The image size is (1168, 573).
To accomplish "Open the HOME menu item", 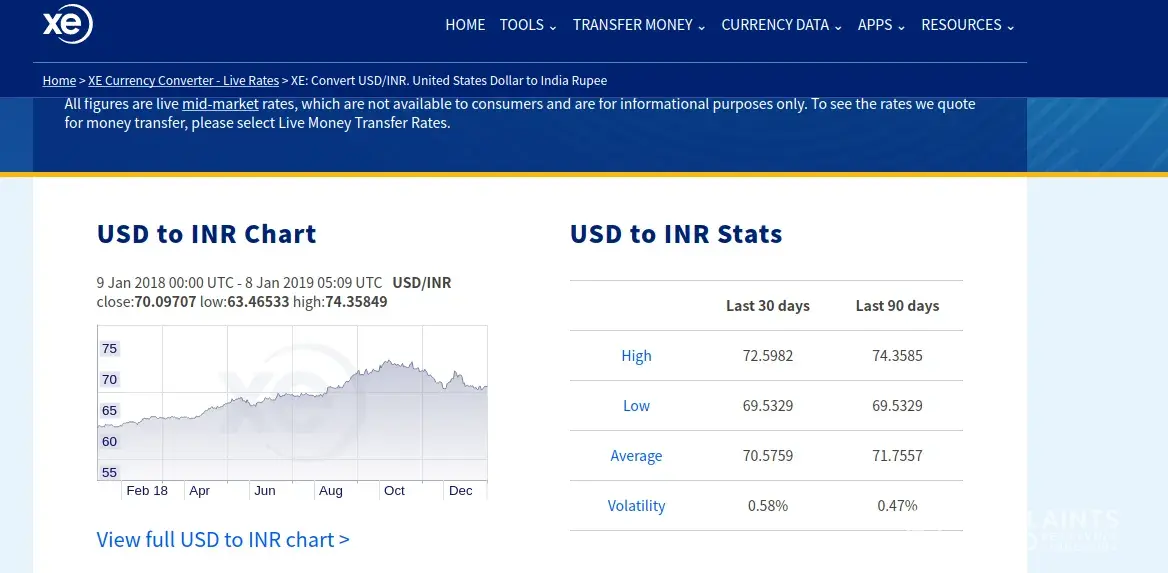I will (x=465, y=25).
